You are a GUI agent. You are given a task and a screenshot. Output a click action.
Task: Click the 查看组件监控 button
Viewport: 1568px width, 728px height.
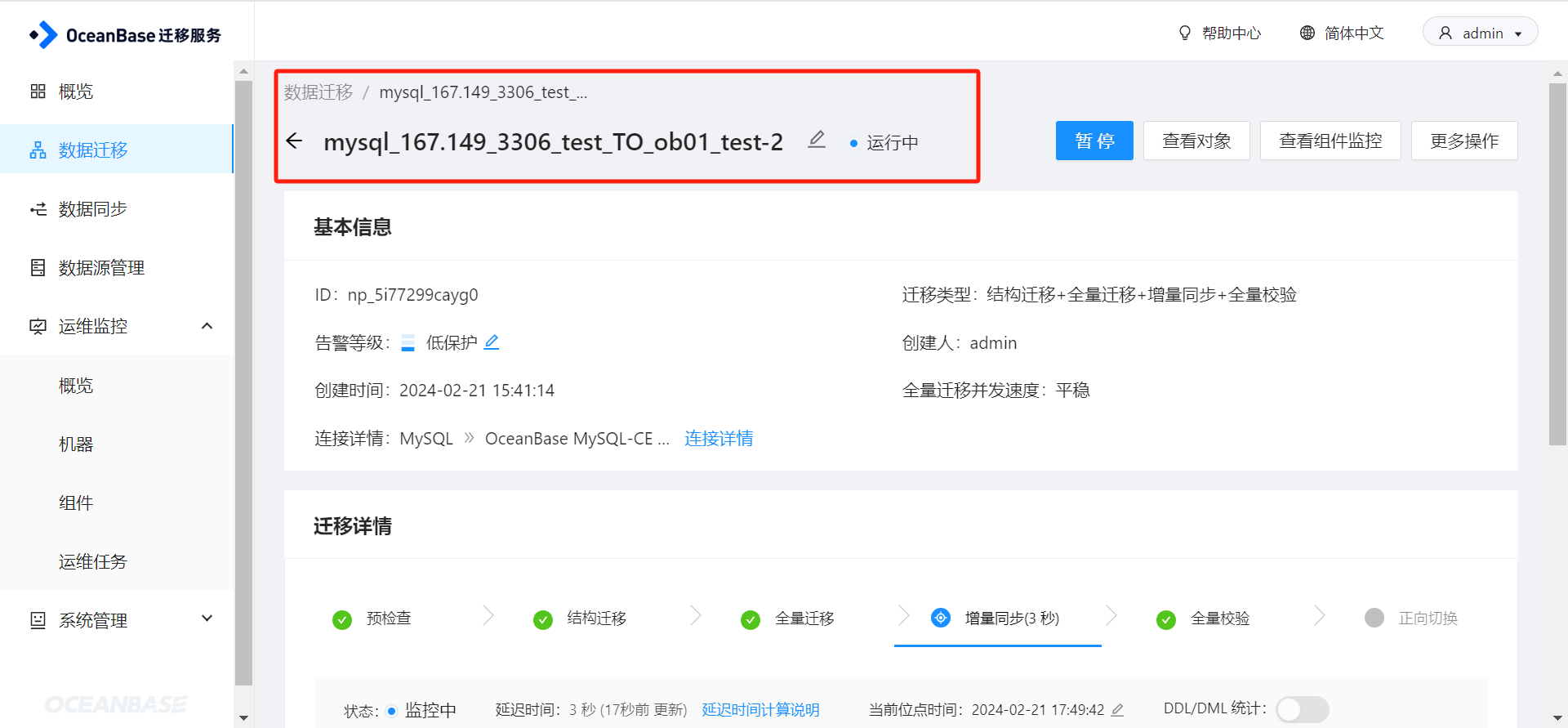(x=1330, y=141)
